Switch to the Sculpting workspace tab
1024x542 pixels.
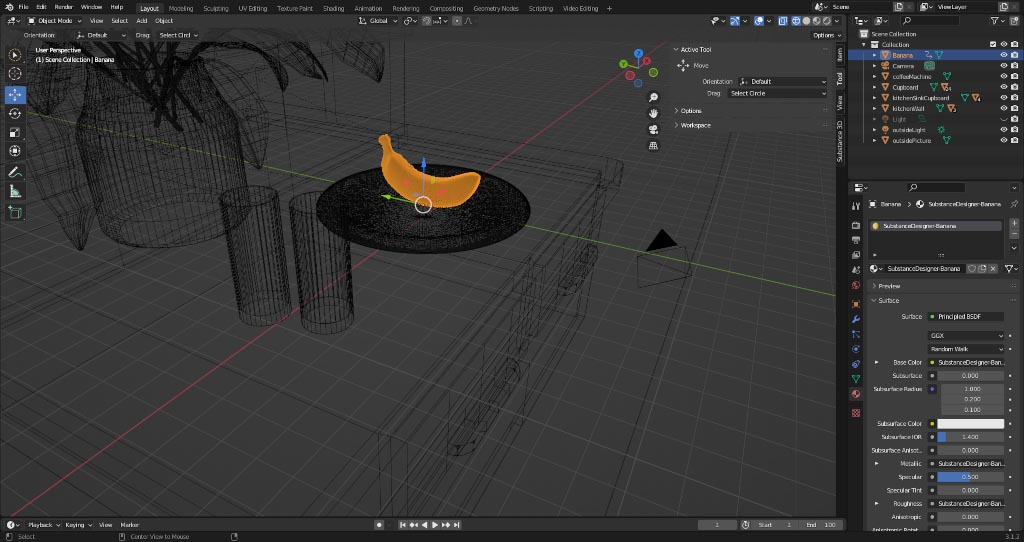tap(215, 8)
